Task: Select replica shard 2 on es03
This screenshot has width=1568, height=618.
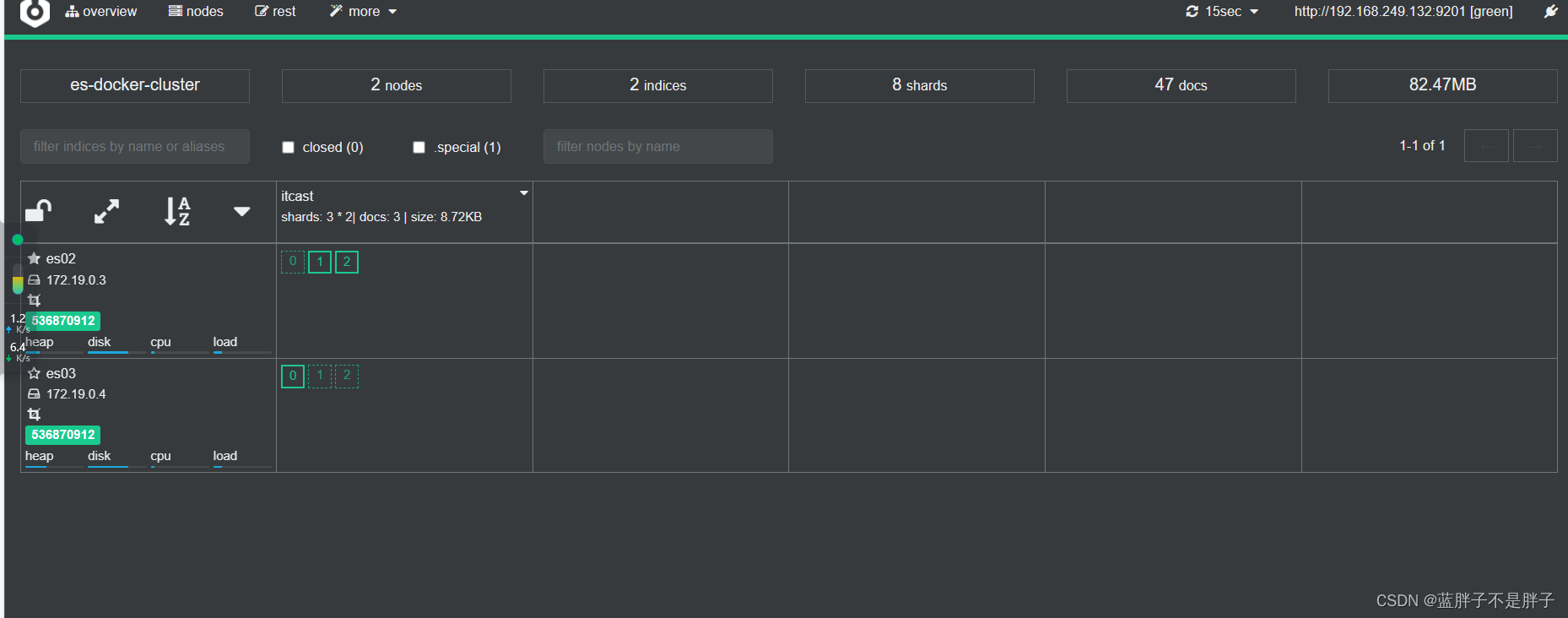Action: tap(347, 376)
